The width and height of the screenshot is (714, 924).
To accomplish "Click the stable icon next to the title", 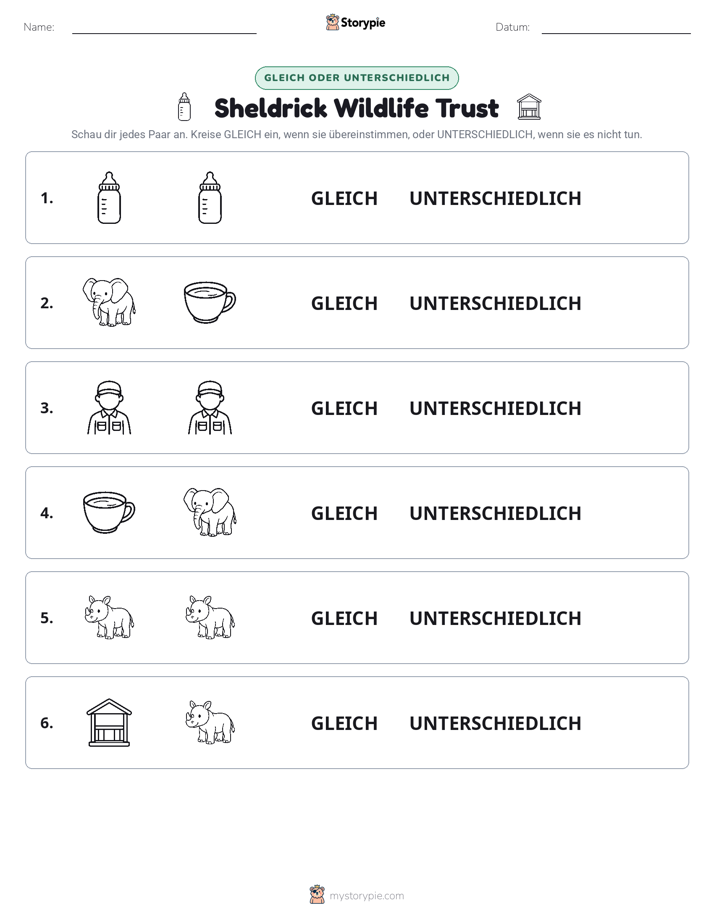I will click(x=528, y=107).
